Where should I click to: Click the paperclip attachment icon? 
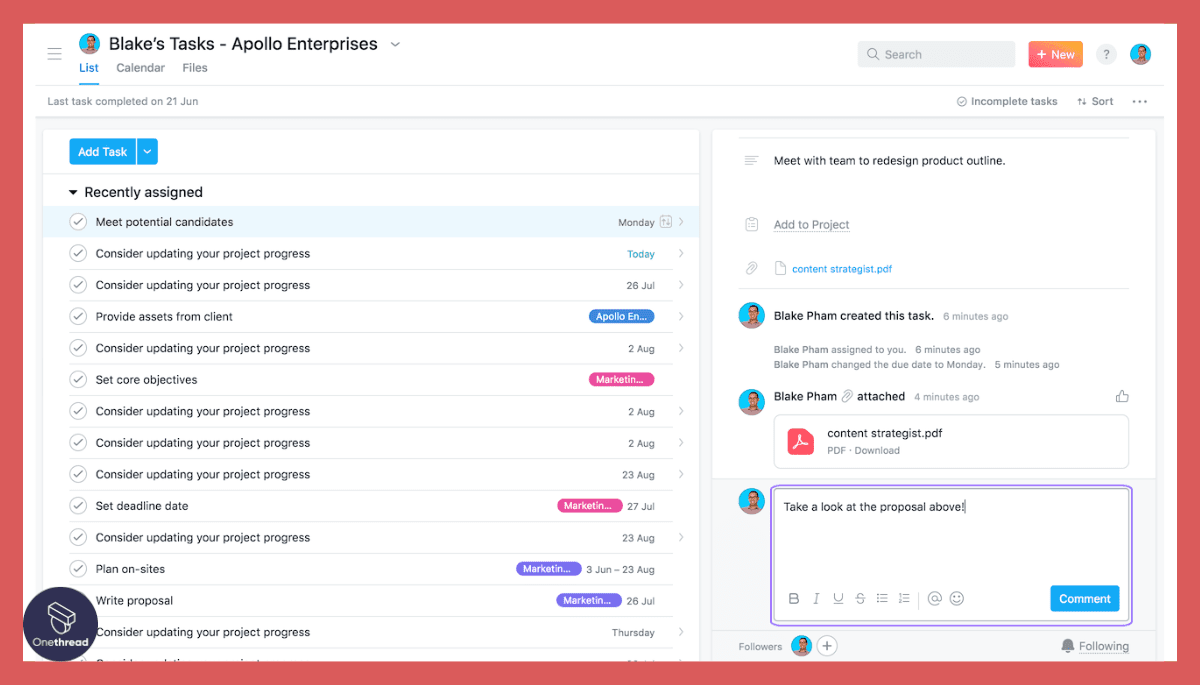pos(751,267)
